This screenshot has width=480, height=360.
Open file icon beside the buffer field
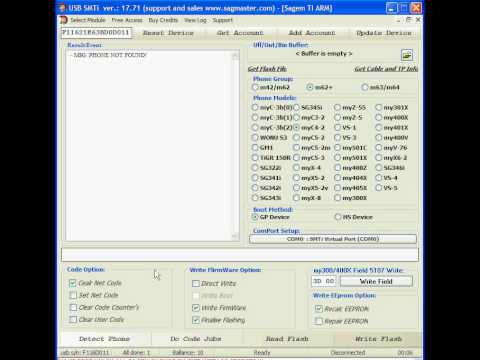coord(407,55)
